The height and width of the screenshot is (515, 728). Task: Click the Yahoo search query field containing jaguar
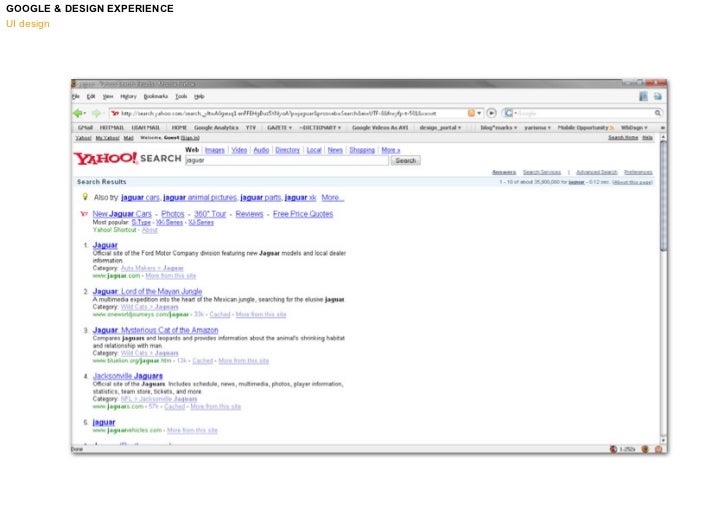pyautogui.click(x=286, y=160)
